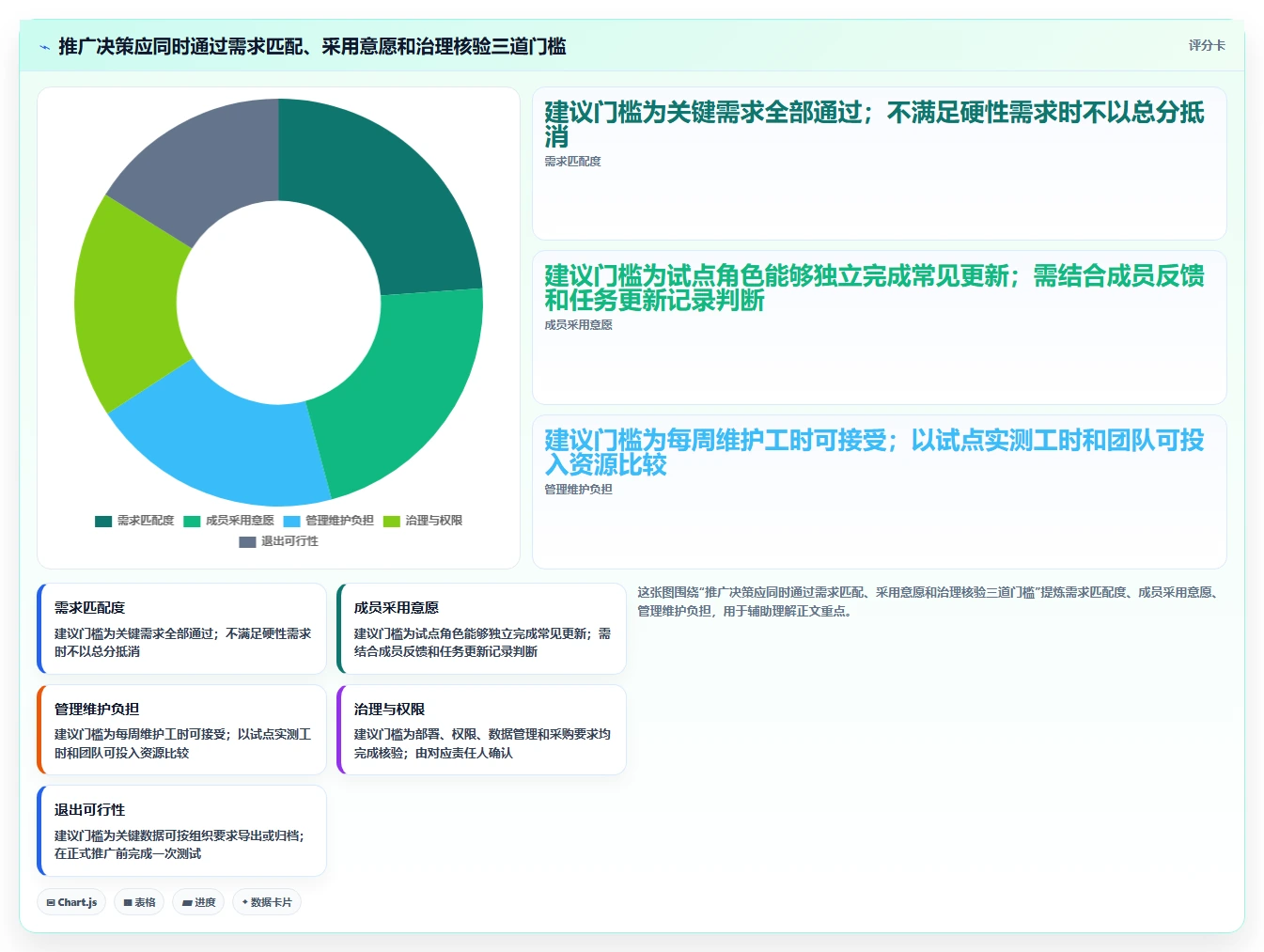Screen dimensions: 1264x952
Task: Open the 治理与权限 card title
Action: click(390, 710)
